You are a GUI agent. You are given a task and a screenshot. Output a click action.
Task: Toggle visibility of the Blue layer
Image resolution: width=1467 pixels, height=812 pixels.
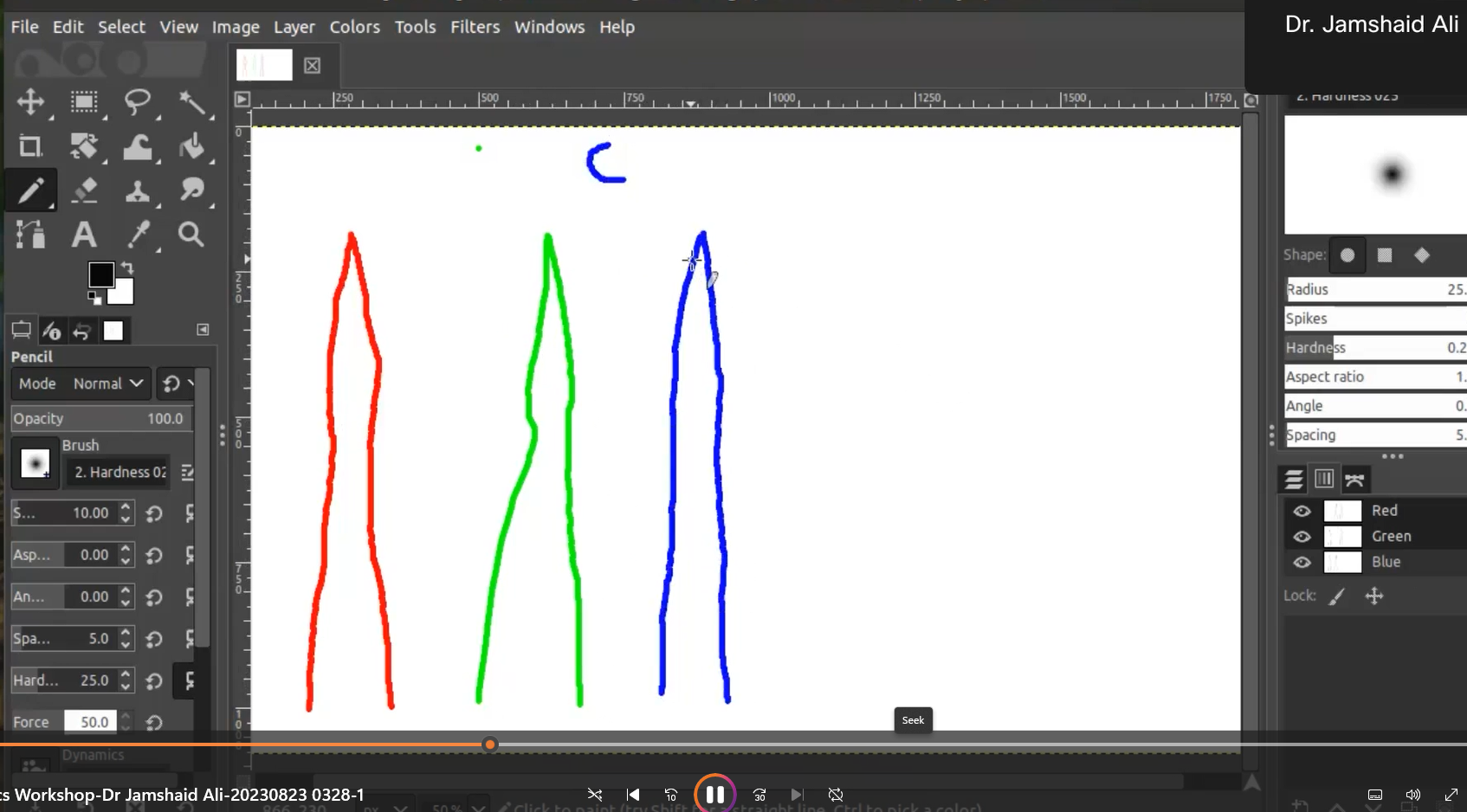pyautogui.click(x=1302, y=563)
